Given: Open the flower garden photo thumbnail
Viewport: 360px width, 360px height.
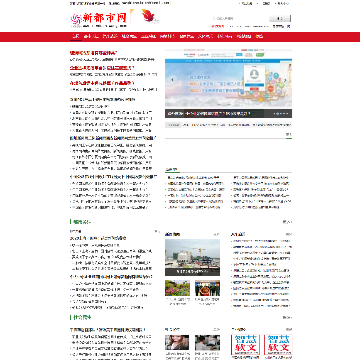Looking at the screenshot, I should click(x=177, y=288).
